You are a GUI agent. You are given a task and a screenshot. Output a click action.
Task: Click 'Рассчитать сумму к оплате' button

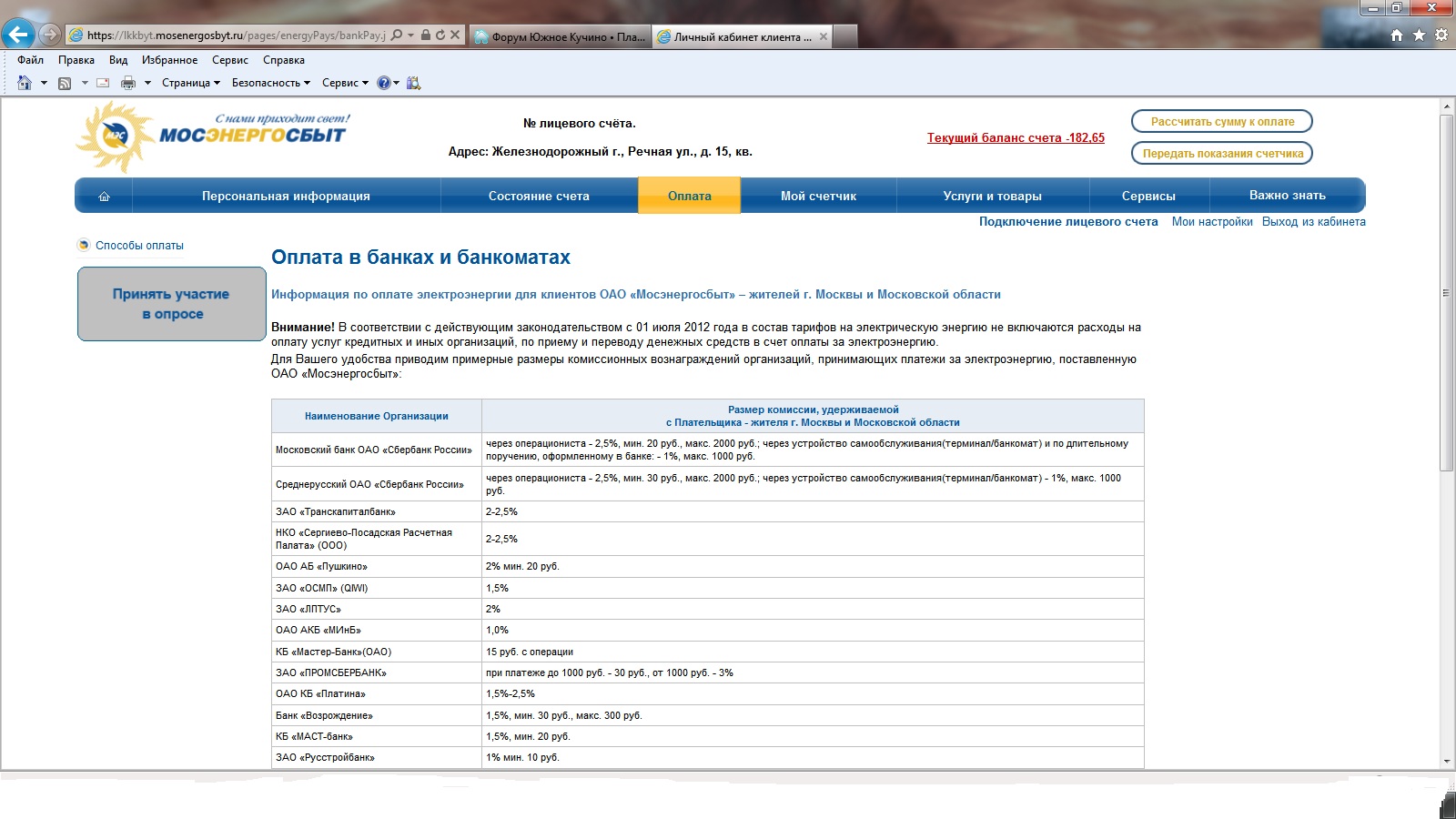click(1222, 121)
